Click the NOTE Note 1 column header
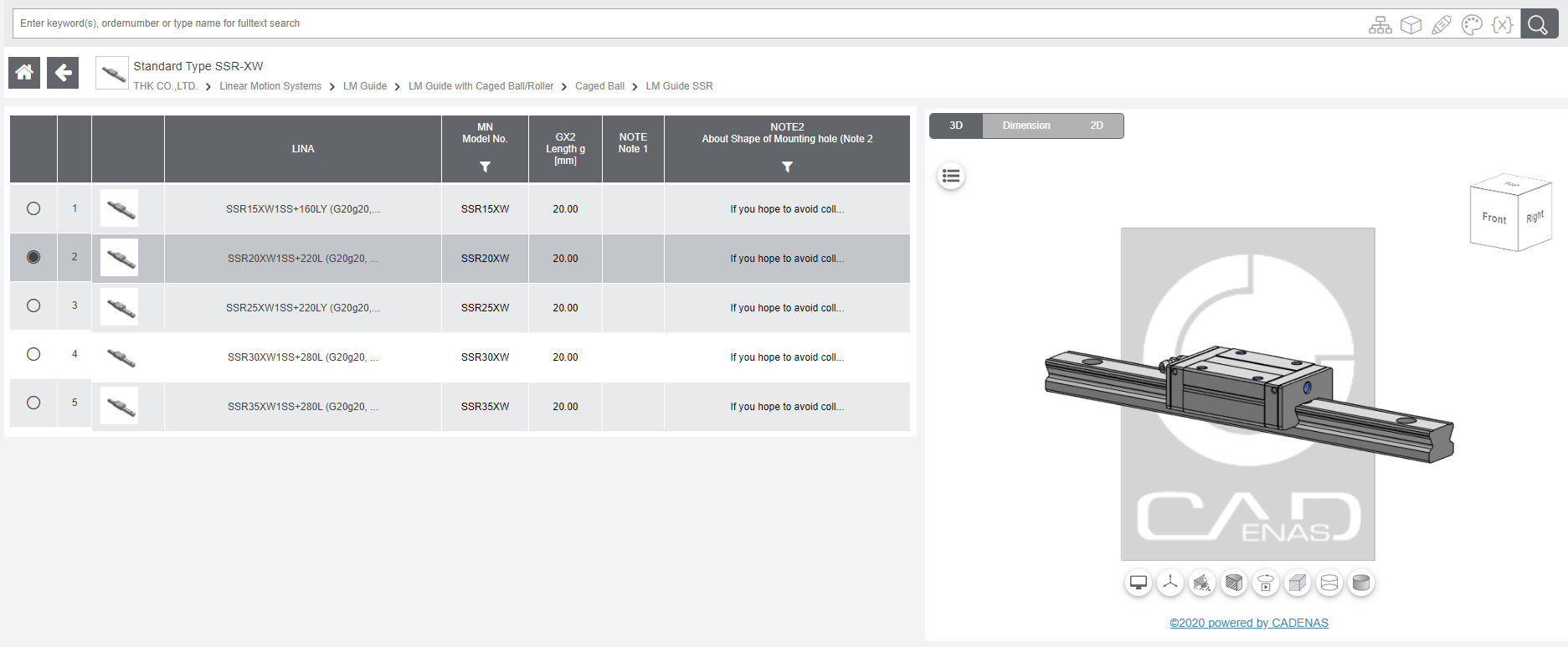1568x647 pixels. coord(633,149)
